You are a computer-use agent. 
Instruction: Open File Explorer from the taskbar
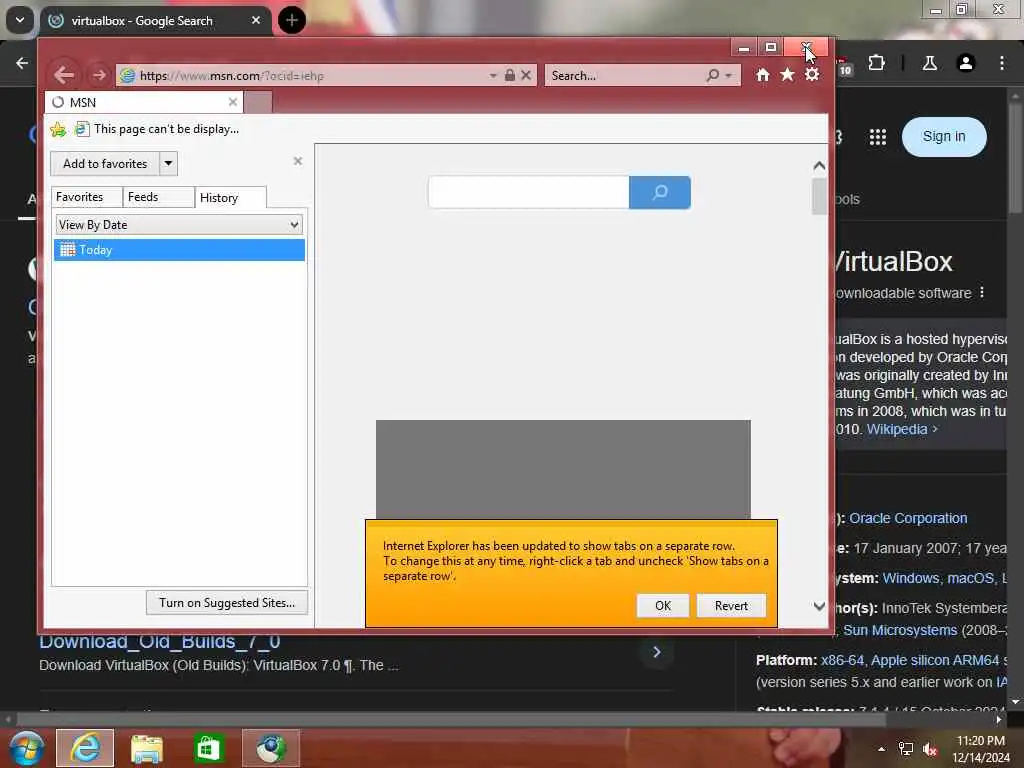146,748
